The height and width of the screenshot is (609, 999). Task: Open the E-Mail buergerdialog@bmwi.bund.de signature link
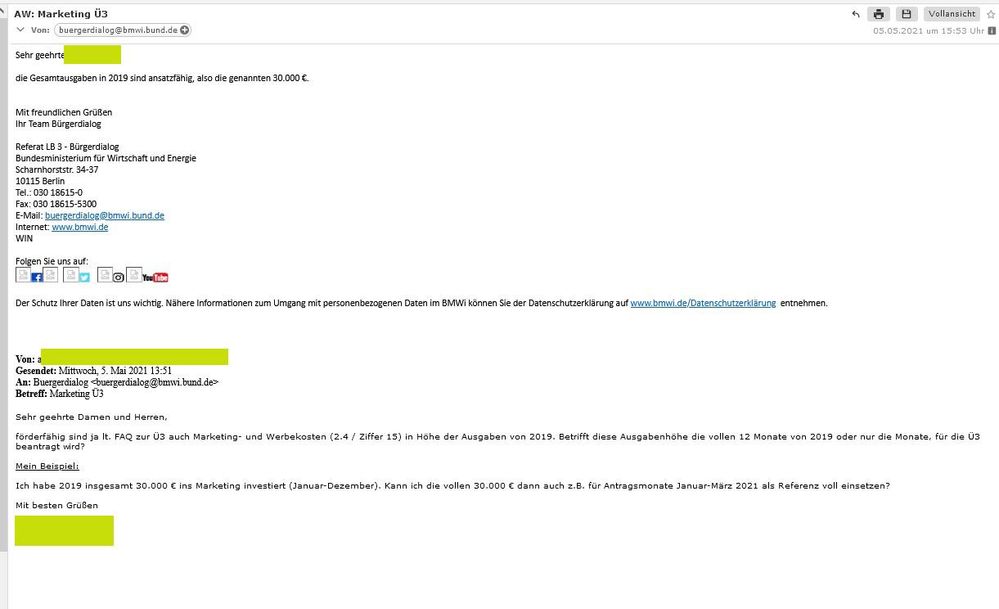(x=104, y=215)
